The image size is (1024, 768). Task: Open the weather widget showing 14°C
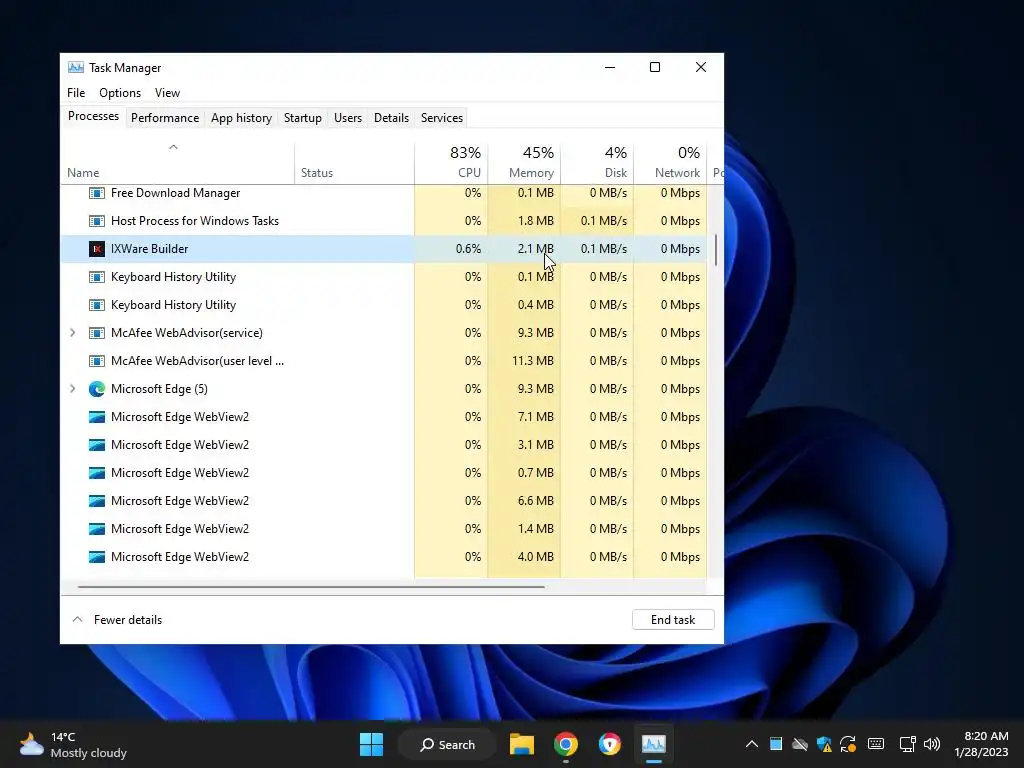72,744
